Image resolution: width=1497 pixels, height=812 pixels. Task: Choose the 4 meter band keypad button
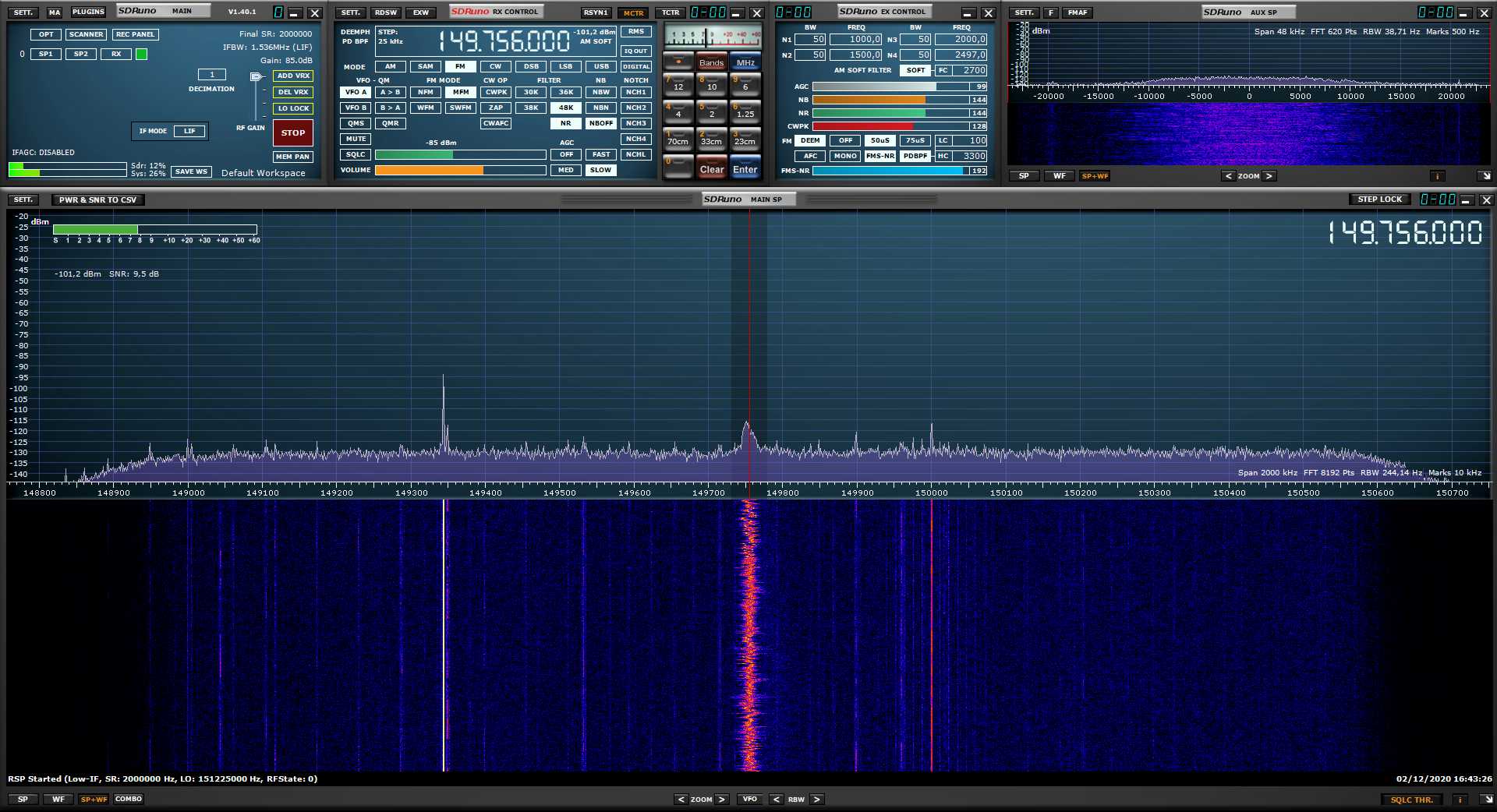[678, 113]
